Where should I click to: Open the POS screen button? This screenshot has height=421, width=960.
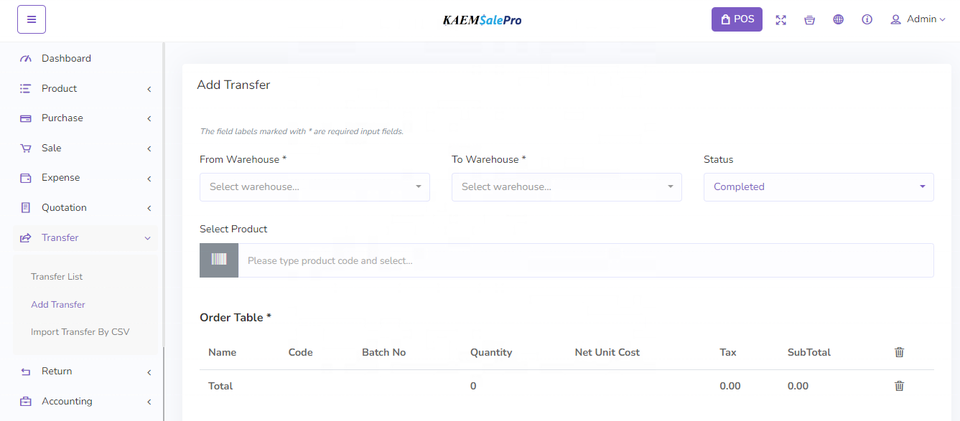coord(737,19)
